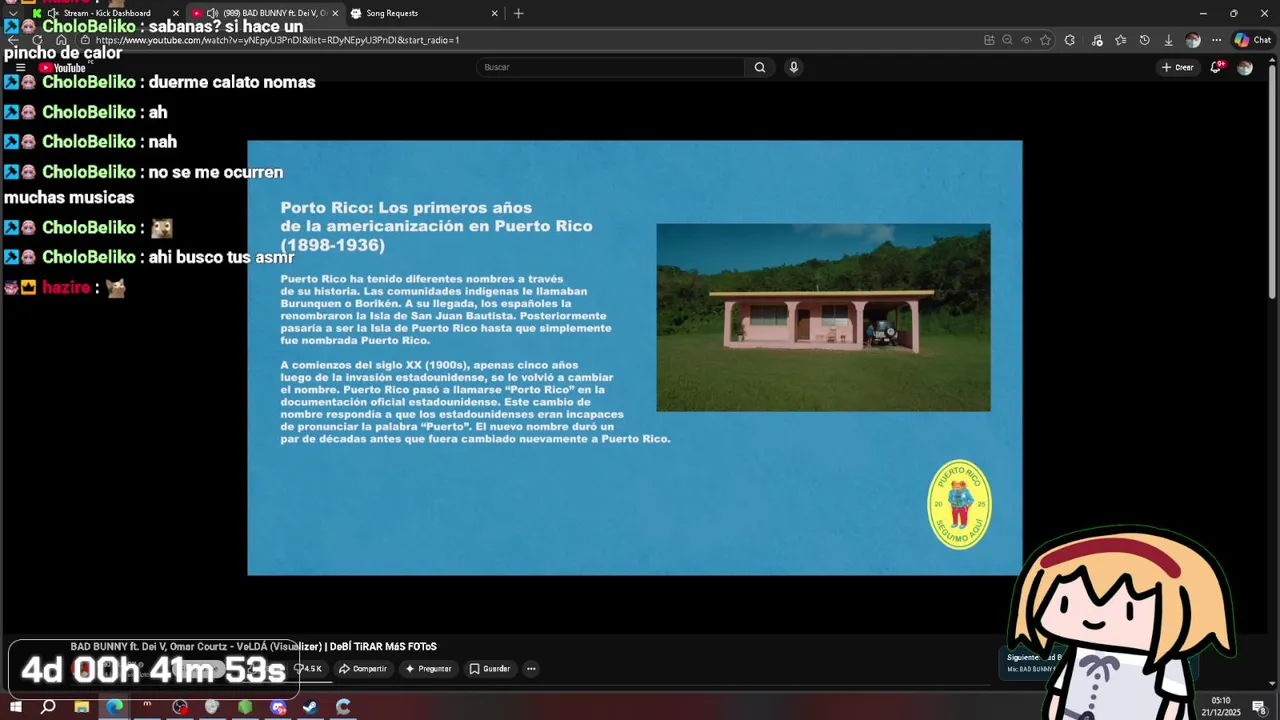Screen dimensions: 1280x720
Task: Click the Buscar search field
Action: (x=610, y=67)
